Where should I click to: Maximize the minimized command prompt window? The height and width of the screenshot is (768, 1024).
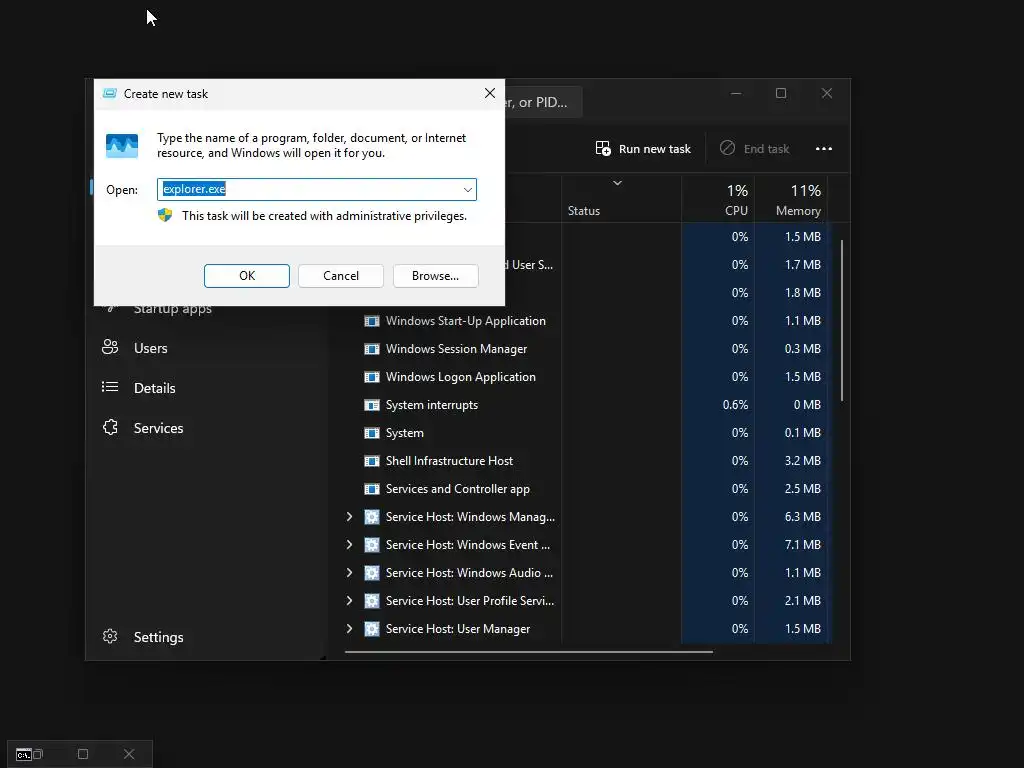(x=83, y=754)
